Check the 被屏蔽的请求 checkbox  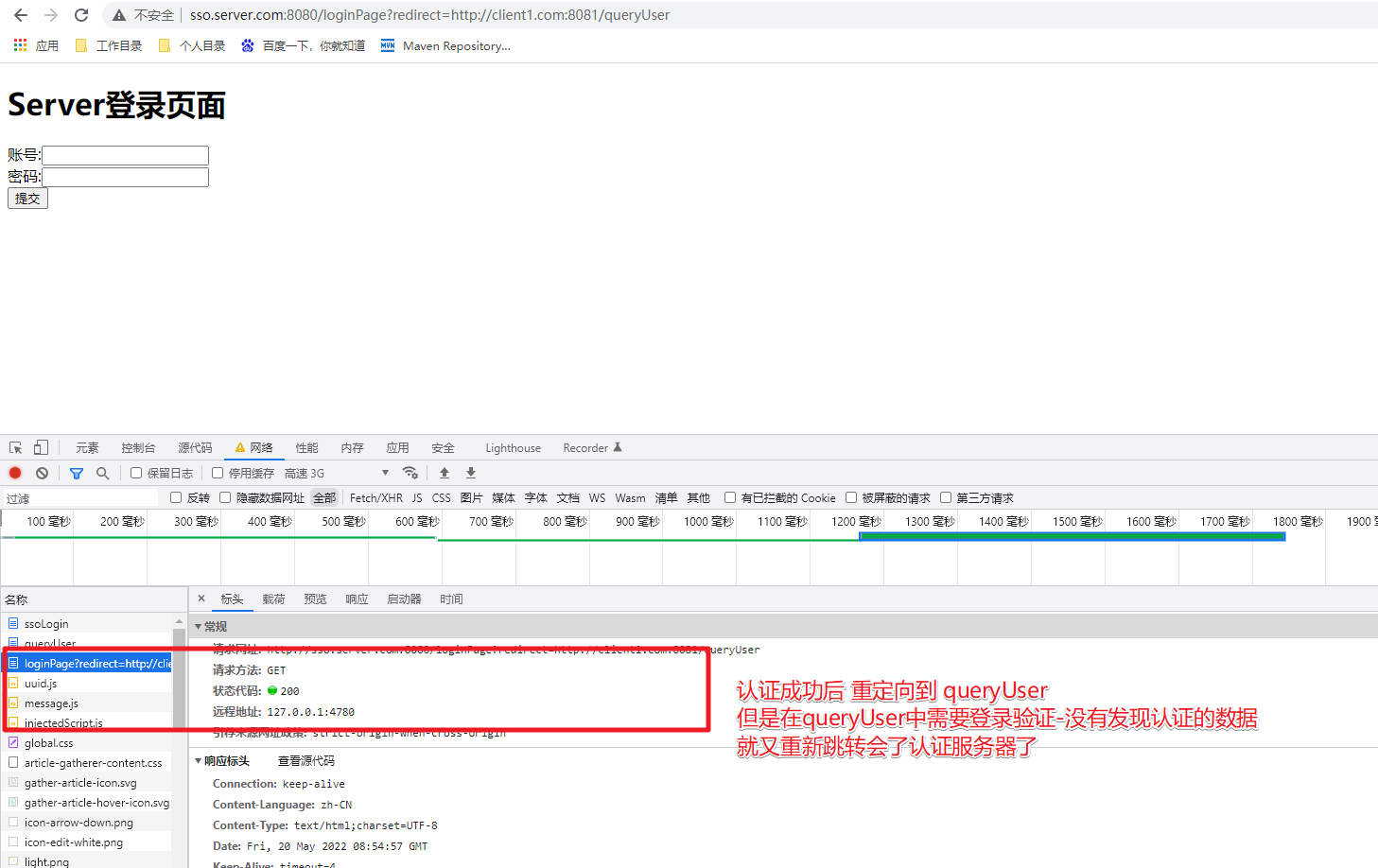851,497
